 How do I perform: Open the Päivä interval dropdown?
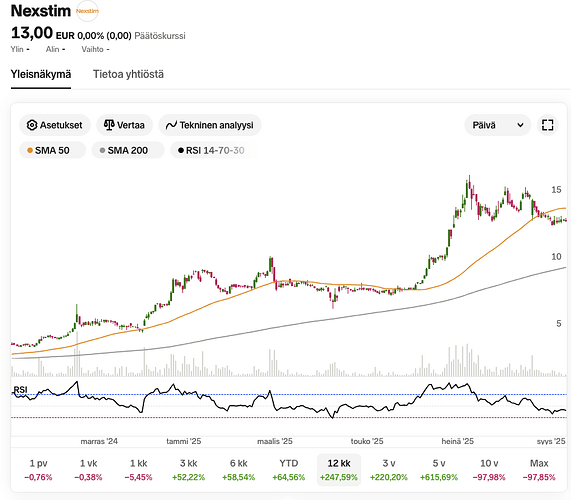497,125
